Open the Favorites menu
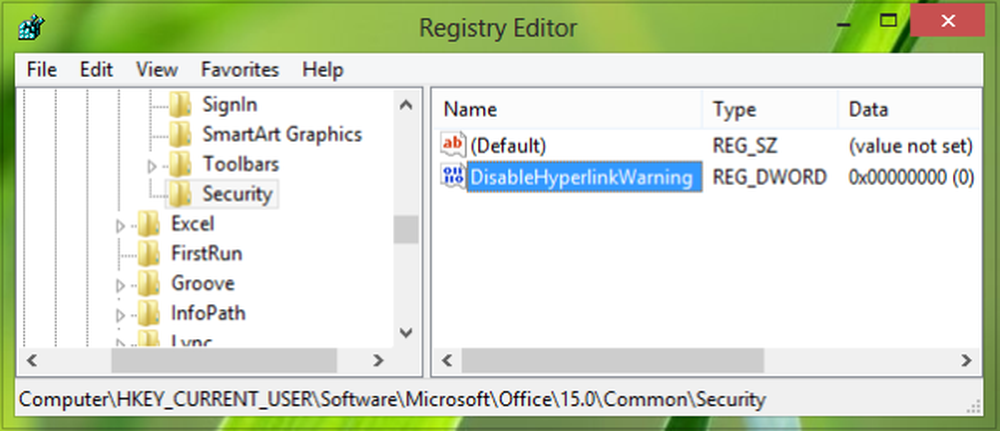Image resolution: width=1000 pixels, height=431 pixels. [x=240, y=69]
